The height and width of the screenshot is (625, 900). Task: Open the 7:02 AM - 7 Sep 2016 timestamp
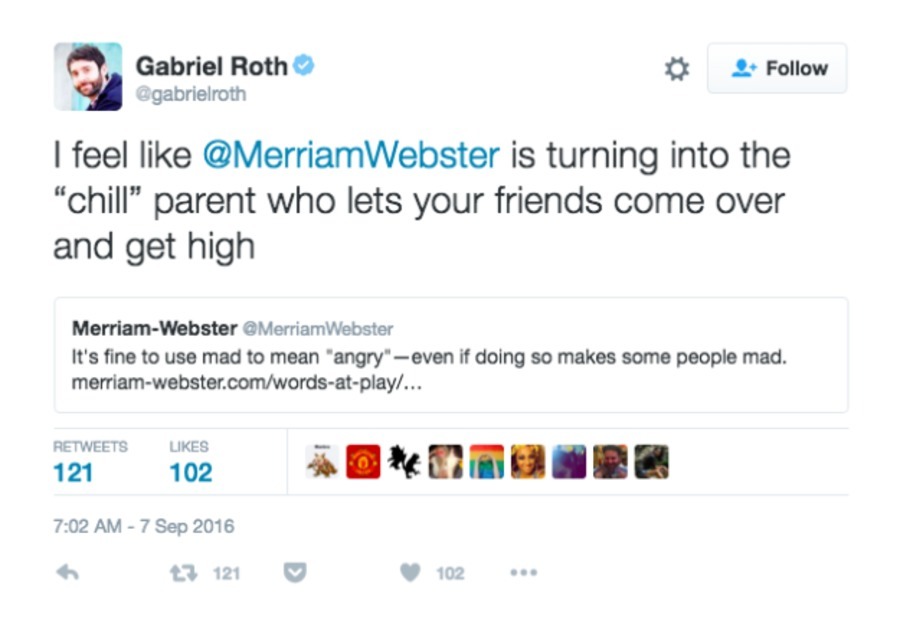coord(143,526)
